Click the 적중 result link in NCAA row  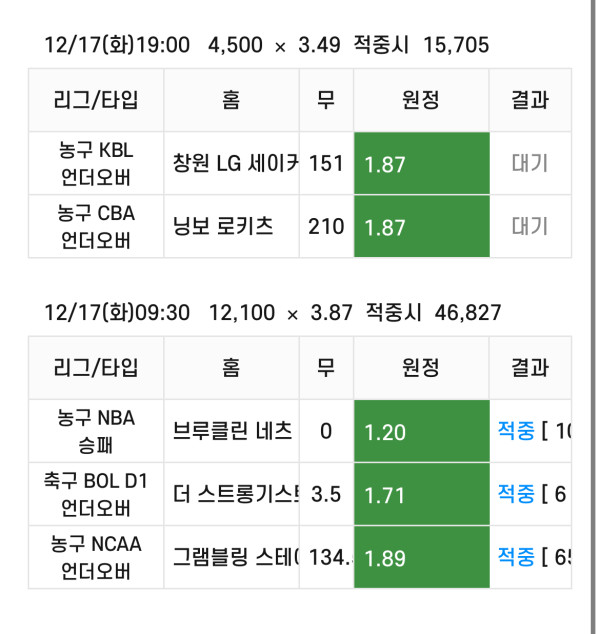pyautogui.click(x=516, y=556)
